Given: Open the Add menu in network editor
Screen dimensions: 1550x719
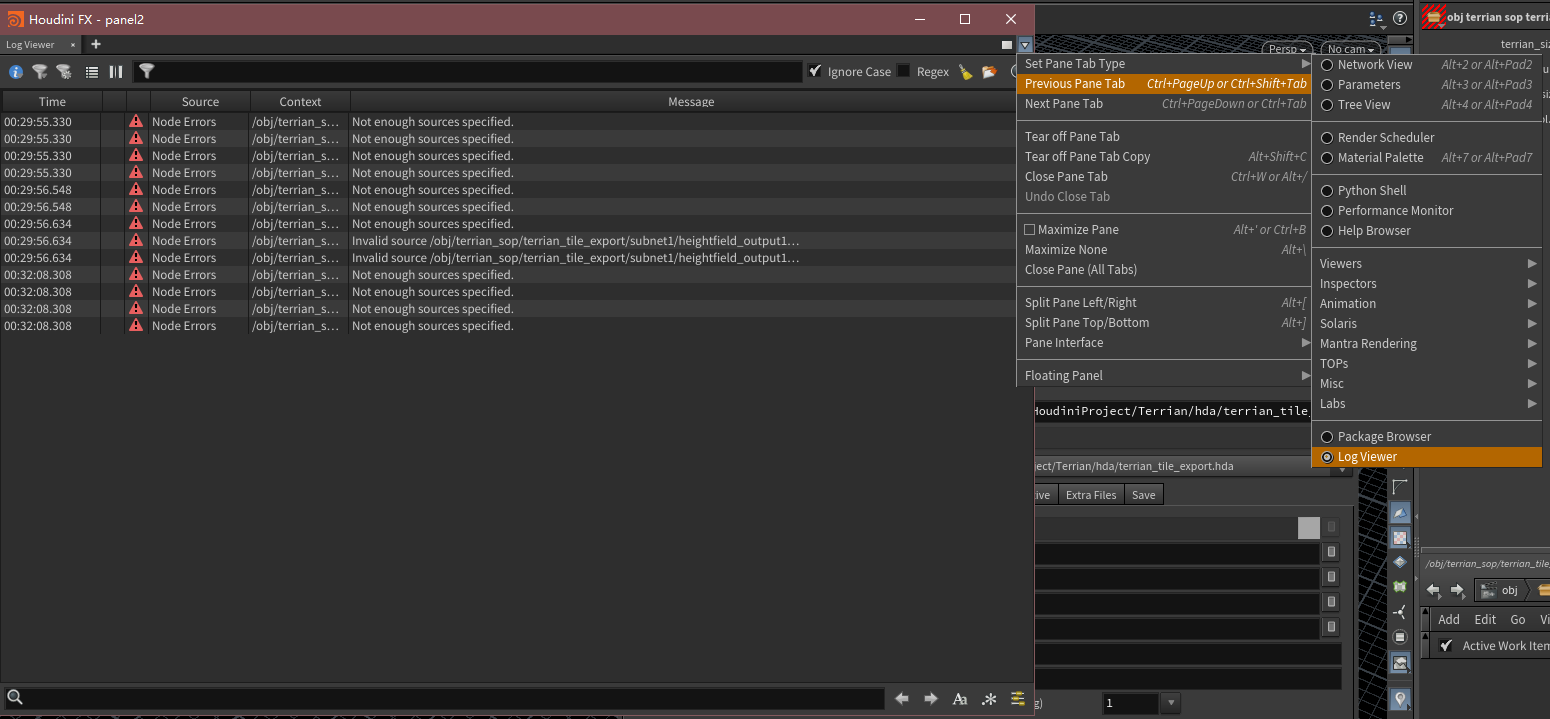Looking at the screenshot, I should [x=1449, y=619].
